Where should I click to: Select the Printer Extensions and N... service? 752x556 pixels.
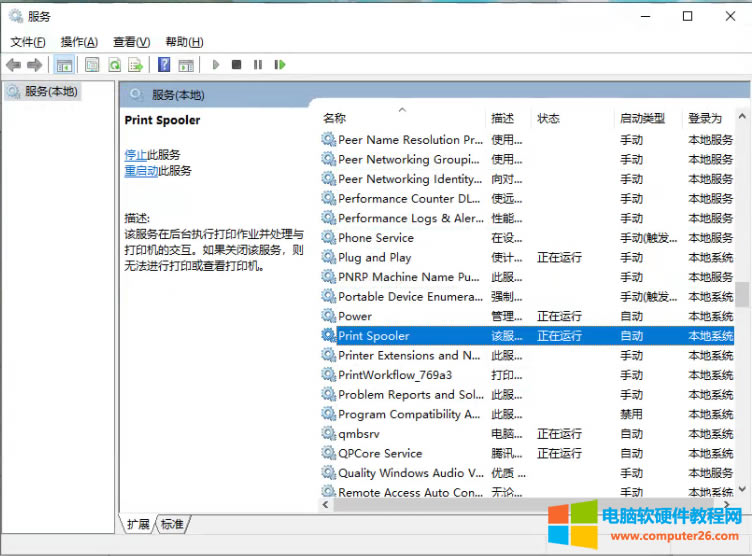tap(409, 355)
